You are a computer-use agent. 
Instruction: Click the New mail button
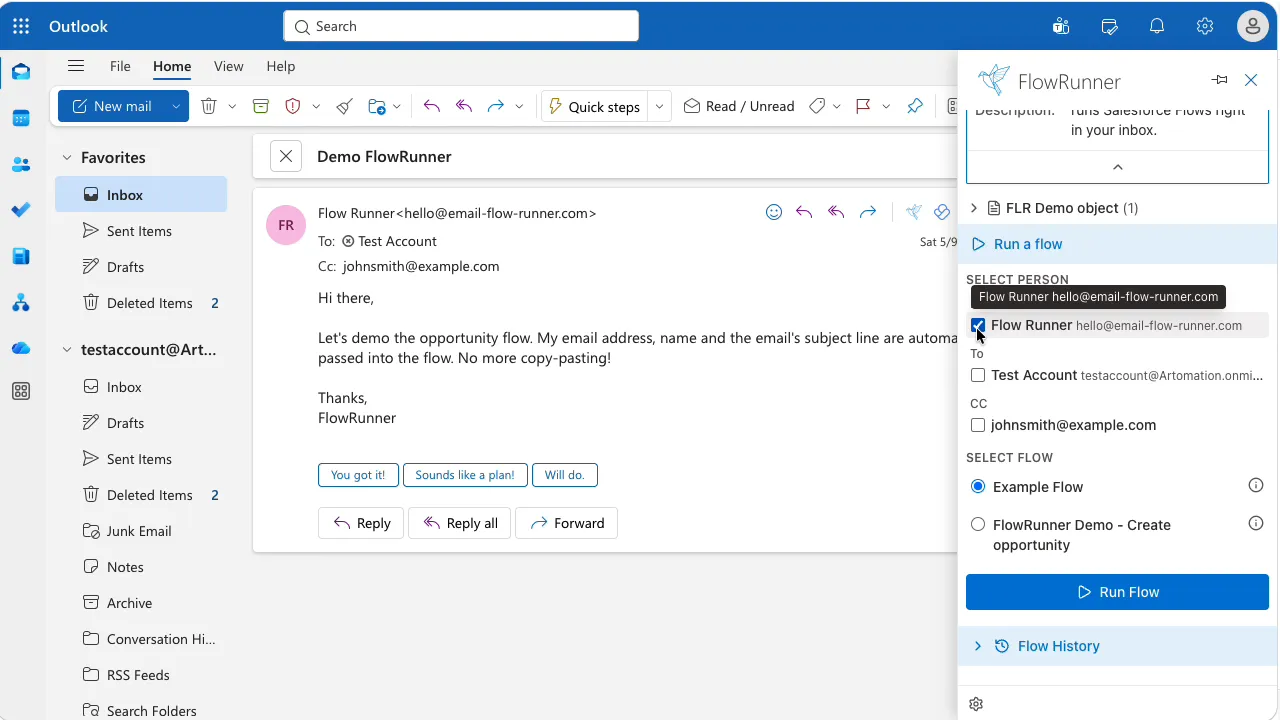click(x=111, y=106)
